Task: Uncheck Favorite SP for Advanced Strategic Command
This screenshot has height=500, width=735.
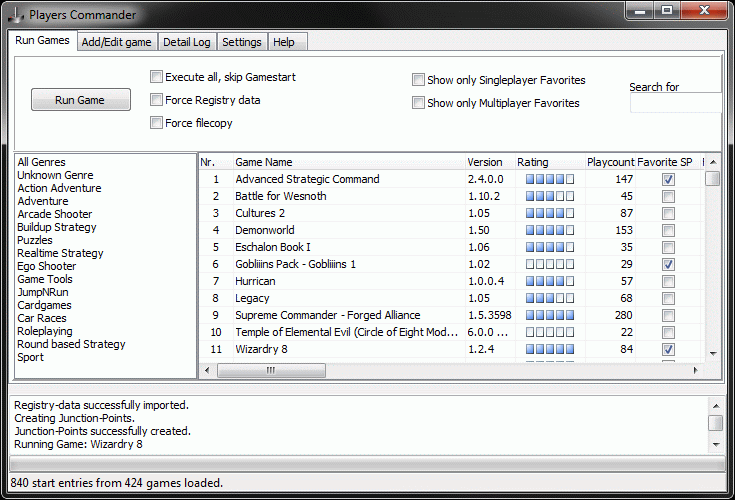Action: tap(668, 179)
